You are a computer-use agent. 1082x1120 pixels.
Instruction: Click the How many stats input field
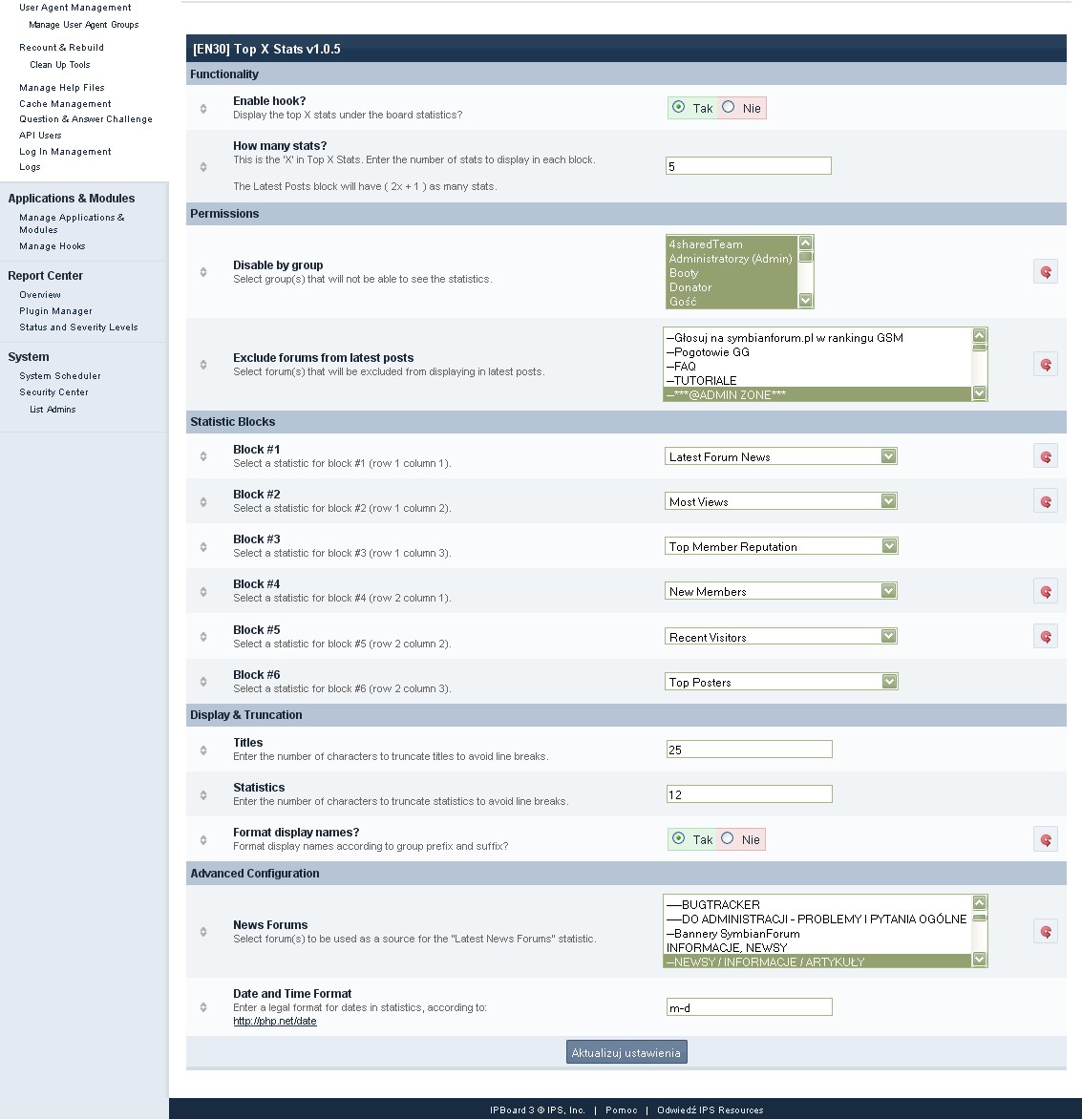click(x=748, y=166)
